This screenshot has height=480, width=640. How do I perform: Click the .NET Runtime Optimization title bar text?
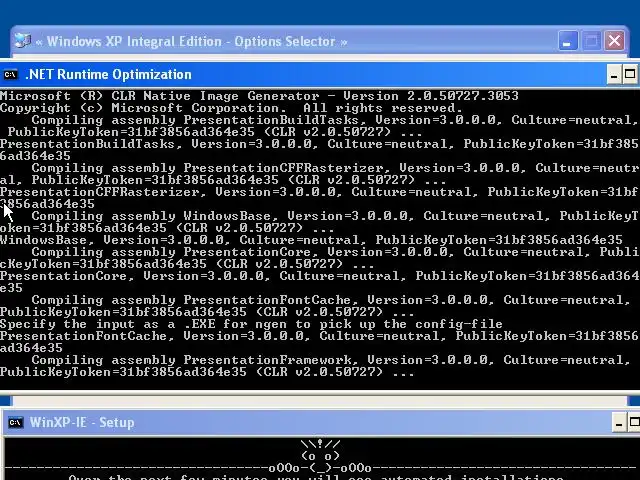click(x=108, y=74)
